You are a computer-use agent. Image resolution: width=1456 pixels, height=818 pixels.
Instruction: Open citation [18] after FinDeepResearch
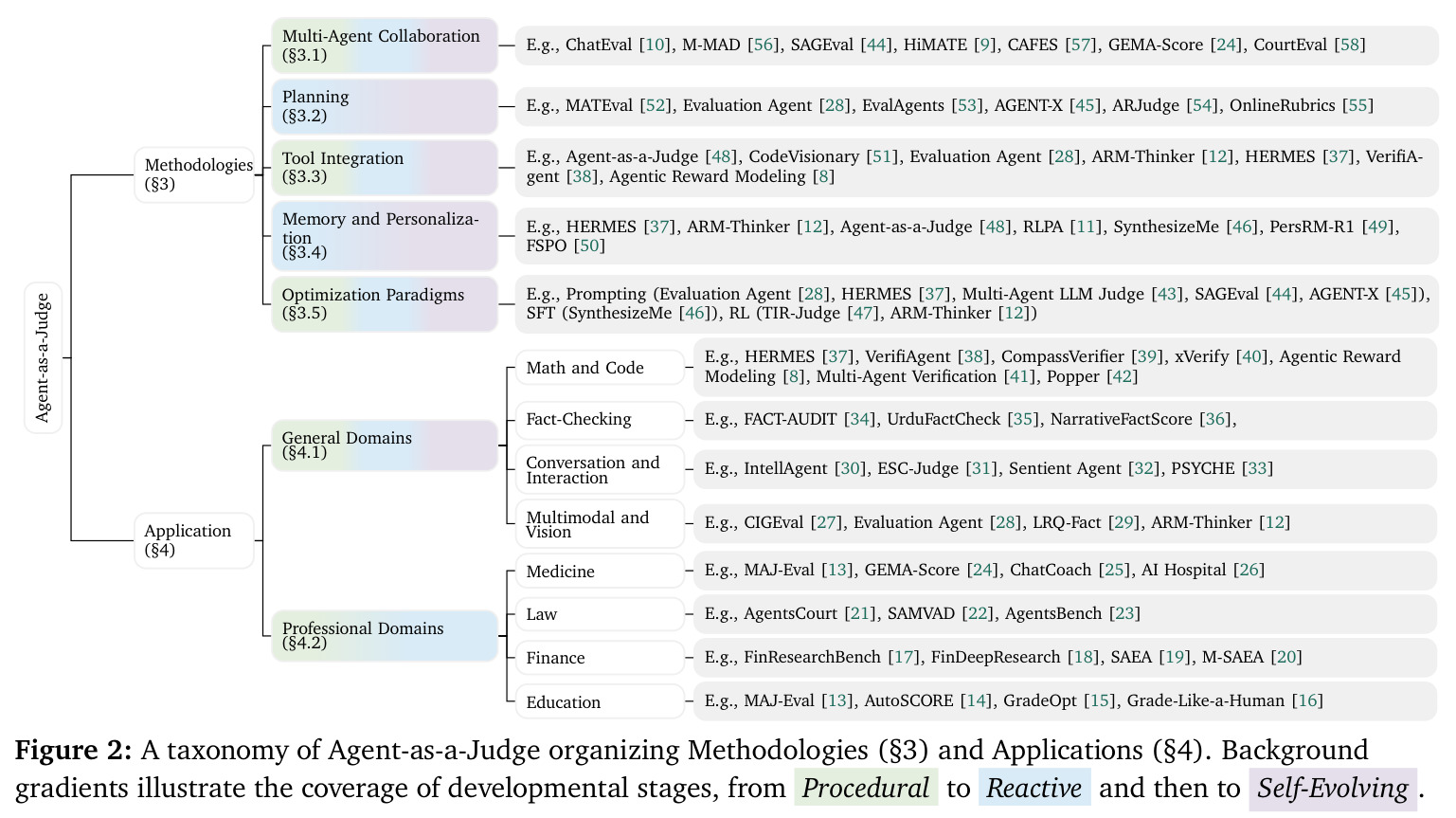click(1083, 657)
